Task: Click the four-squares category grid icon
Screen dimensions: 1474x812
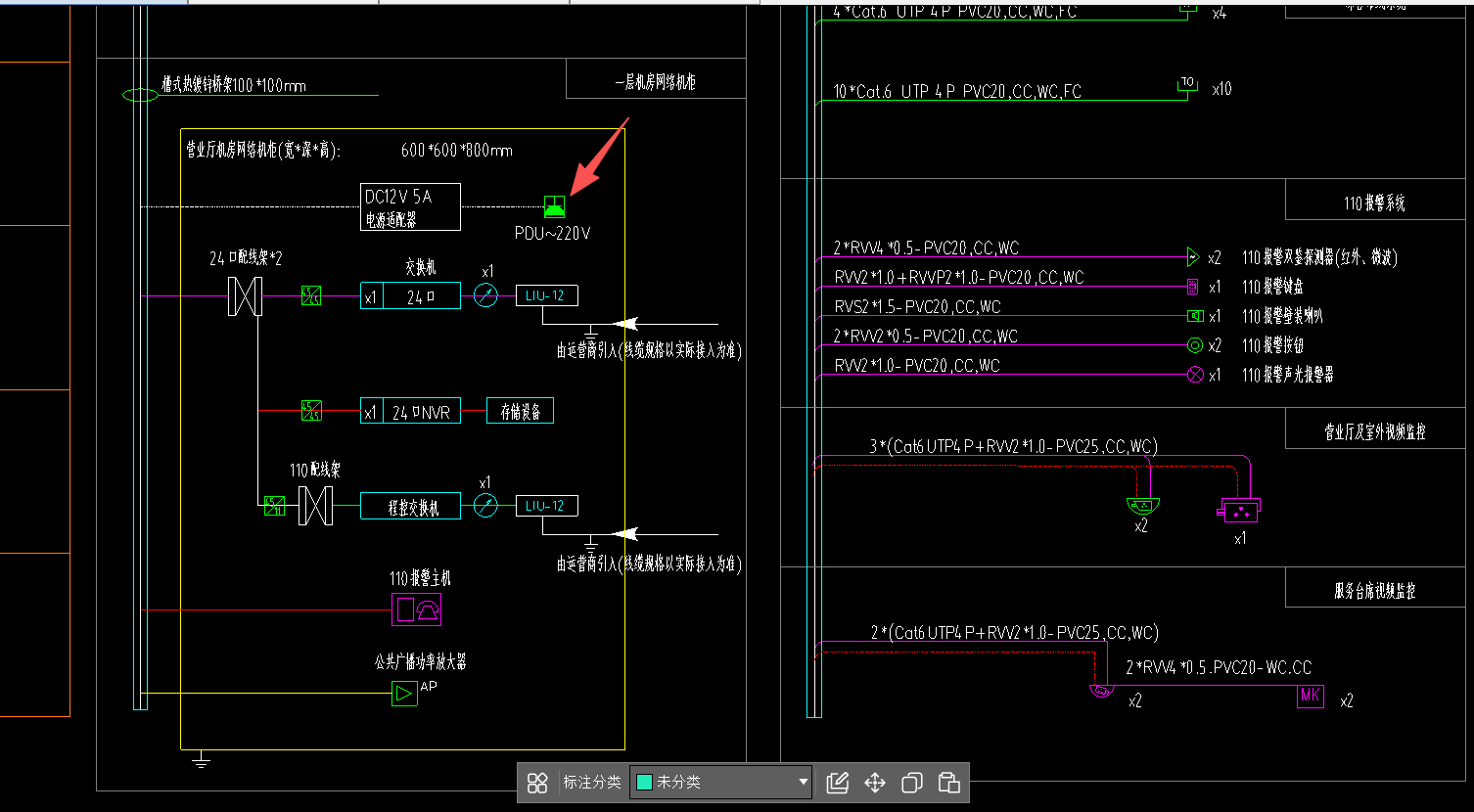Action: coord(537,783)
